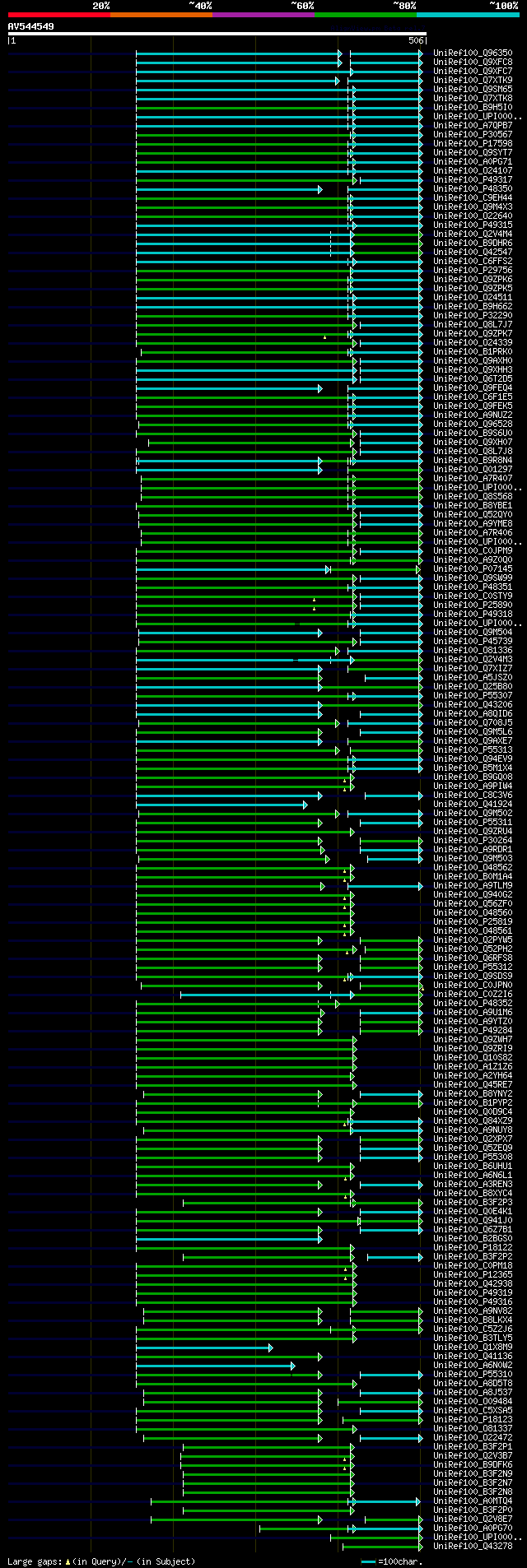This screenshot has height=1568, width=527.
Task: Select hit label UniRef100_Q7XTK9
Action: coord(473,80)
